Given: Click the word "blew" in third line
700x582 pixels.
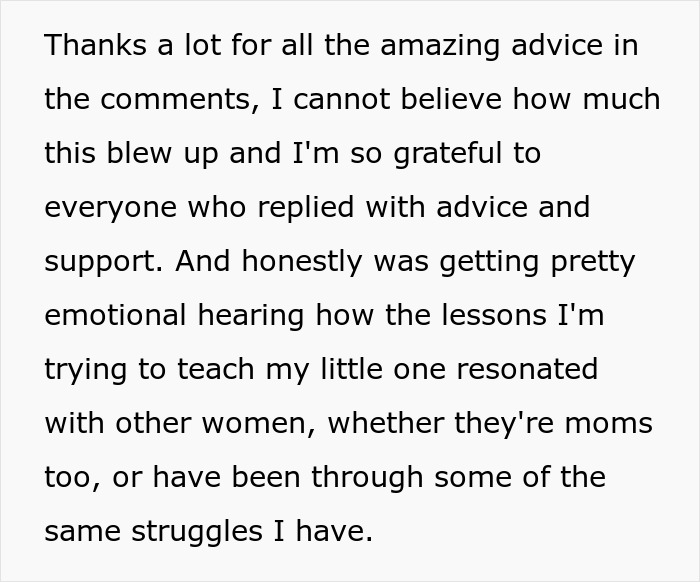Looking at the screenshot, I should pyautogui.click(x=139, y=153).
